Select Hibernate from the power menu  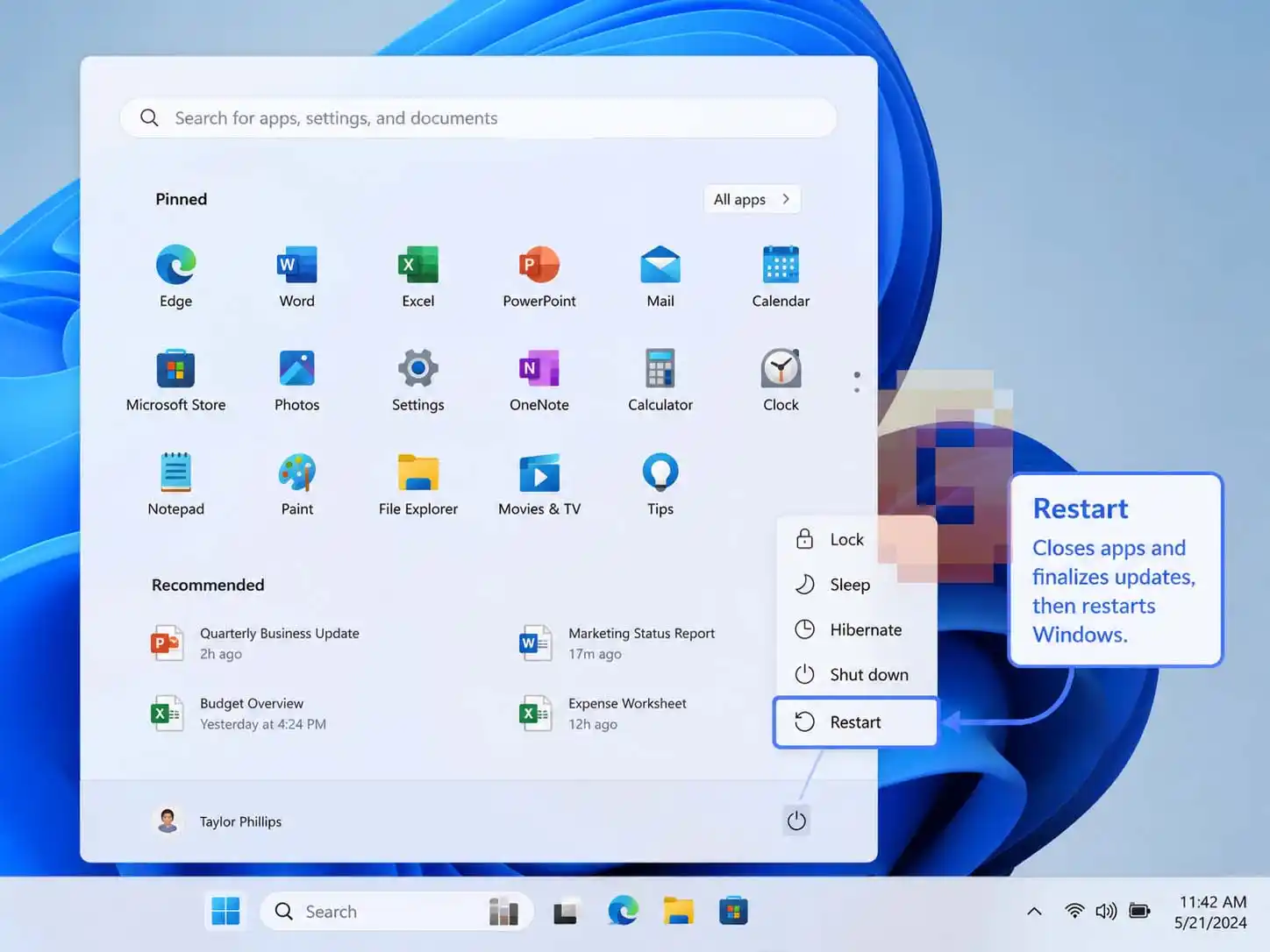(856, 629)
